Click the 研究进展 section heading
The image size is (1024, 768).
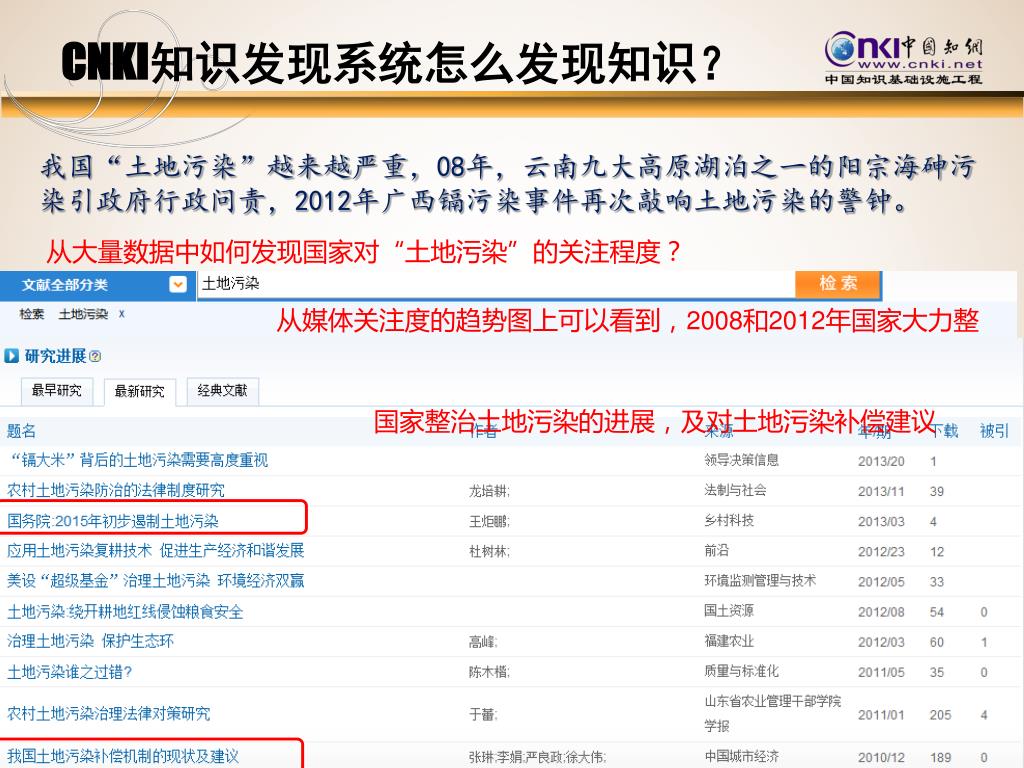56,356
